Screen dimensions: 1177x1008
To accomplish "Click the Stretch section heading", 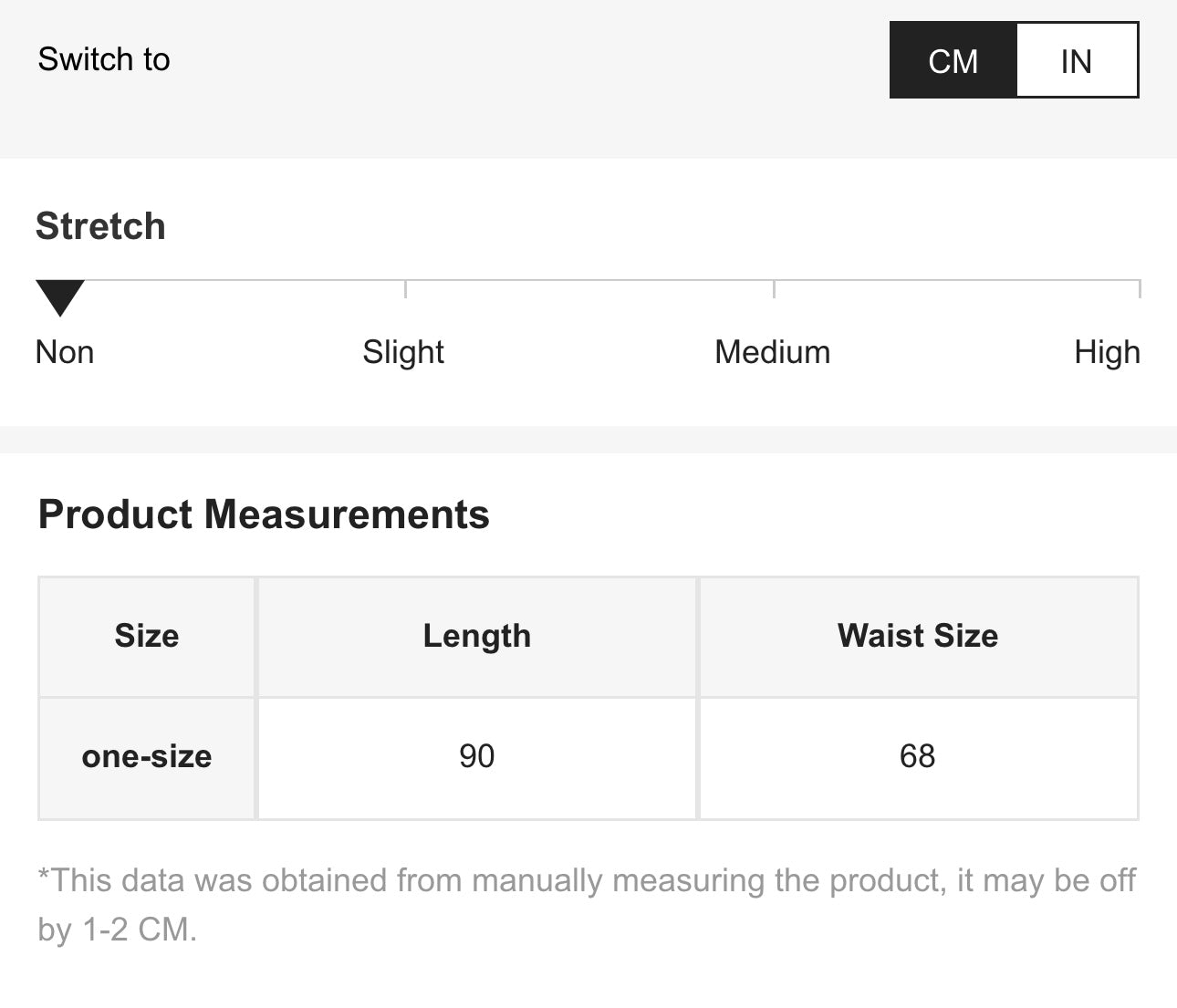I will click(100, 226).
